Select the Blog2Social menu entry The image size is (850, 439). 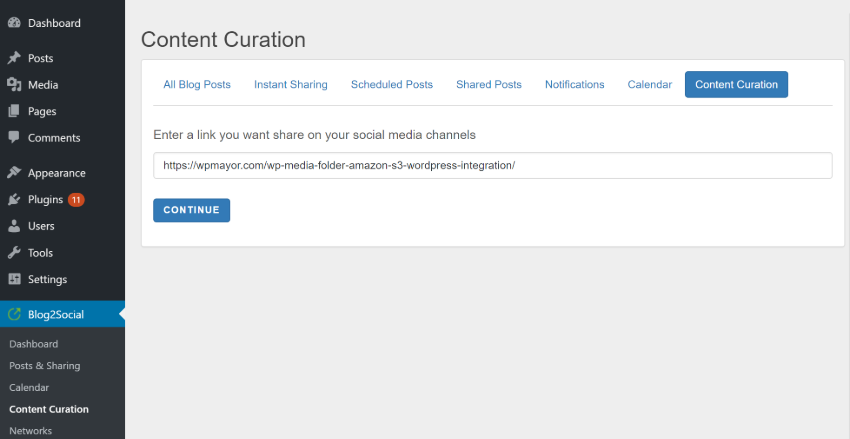coord(62,314)
